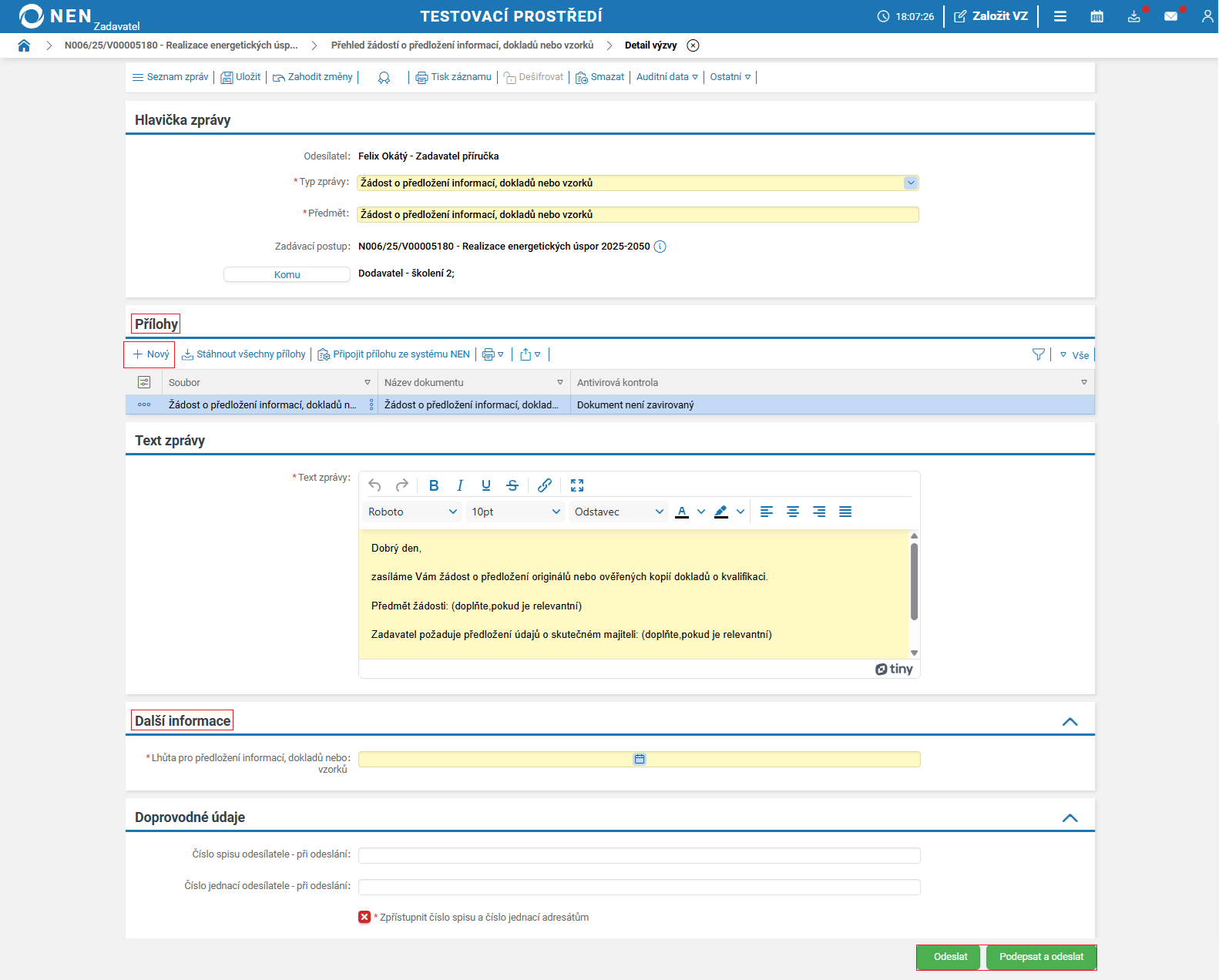1219x980 pixels.
Task: Open the calendar icon in header
Action: click(x=1097, y=16)
